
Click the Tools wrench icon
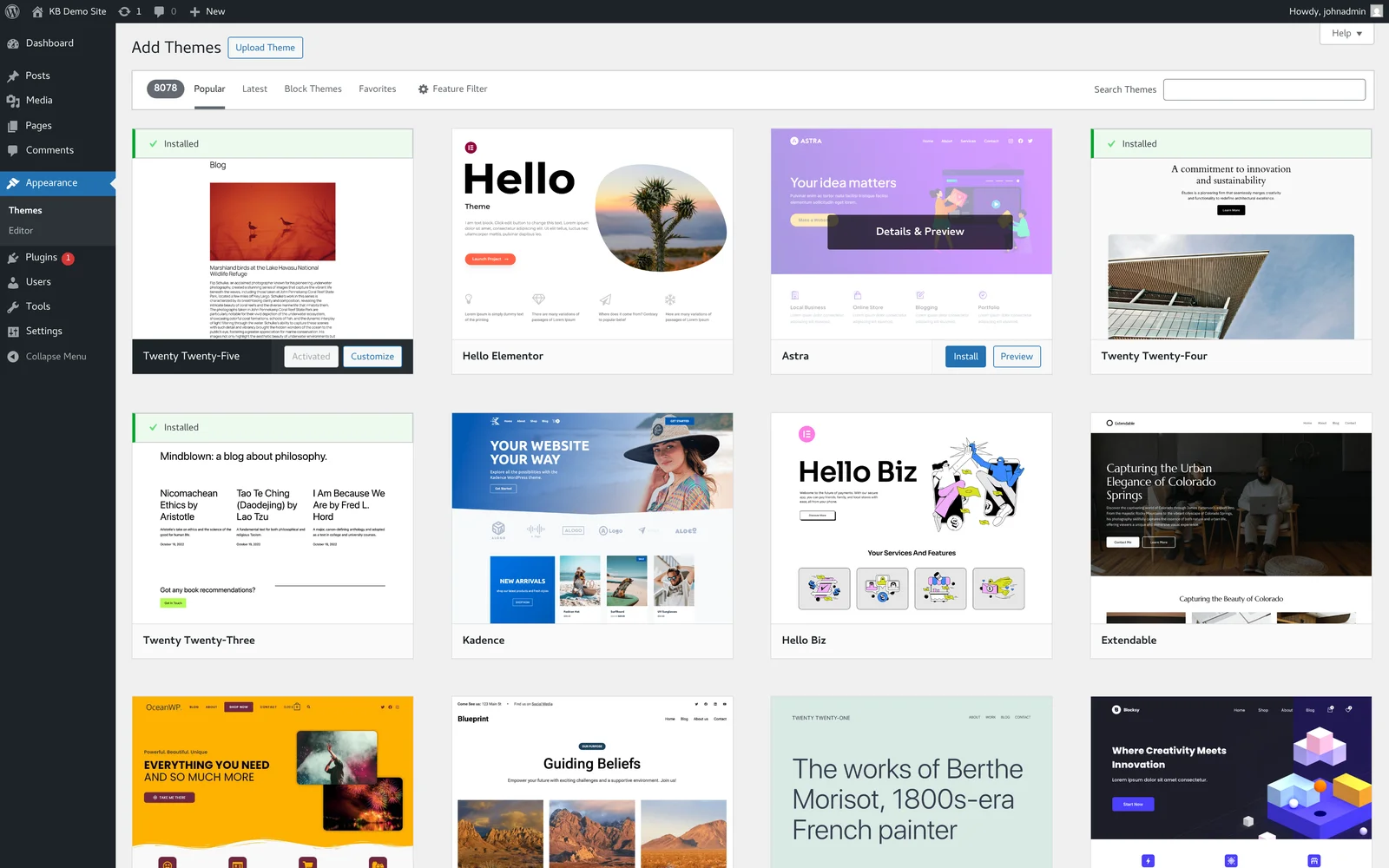pos(13,306)
